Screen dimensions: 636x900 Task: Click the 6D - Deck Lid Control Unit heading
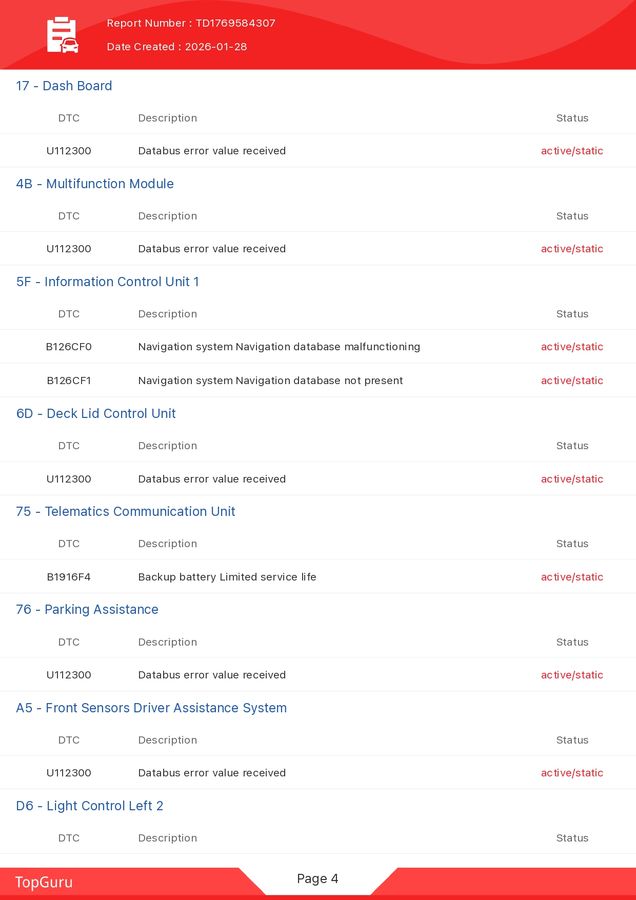[x=96, y=414]
